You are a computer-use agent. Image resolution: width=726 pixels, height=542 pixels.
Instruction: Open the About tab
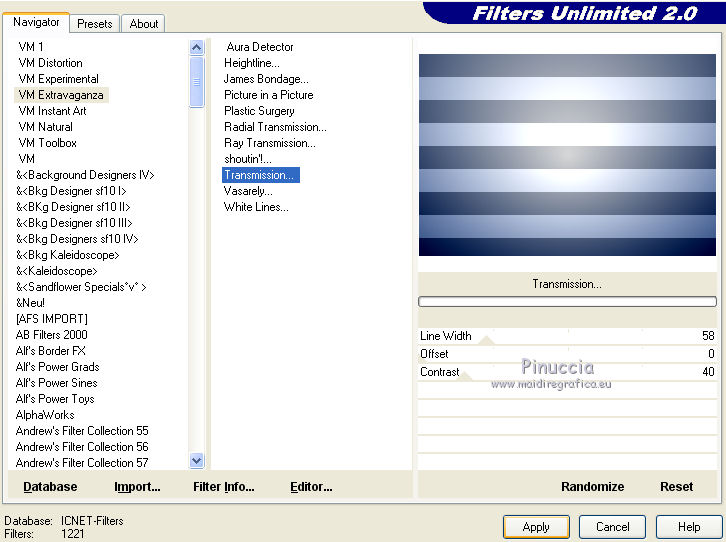(x=144, y=24)
